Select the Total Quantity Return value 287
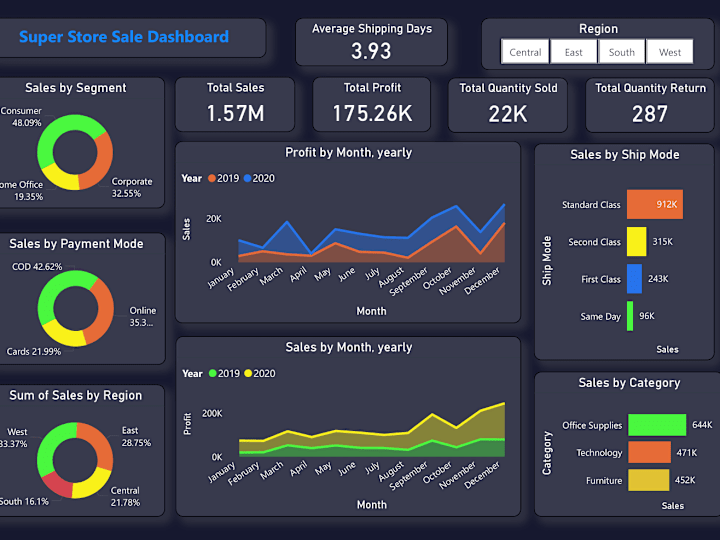The width and height of the screenshot is (720, 540). [x=650, y=114]
